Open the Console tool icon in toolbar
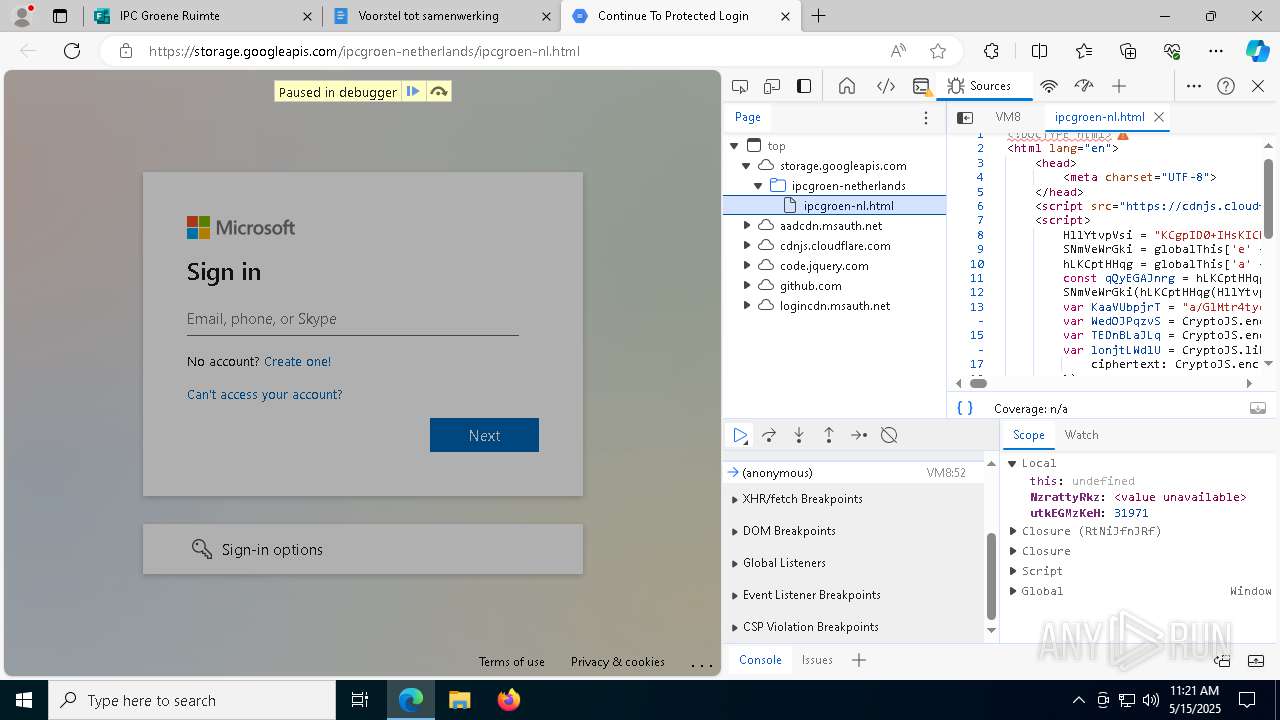 921,86
